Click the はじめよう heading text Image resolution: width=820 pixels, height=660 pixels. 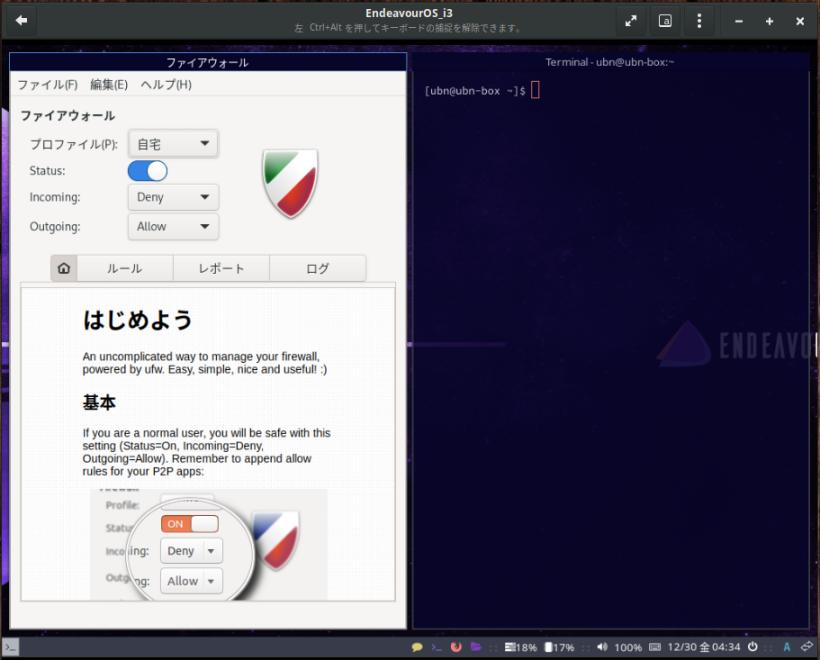(x=138, y=320)
